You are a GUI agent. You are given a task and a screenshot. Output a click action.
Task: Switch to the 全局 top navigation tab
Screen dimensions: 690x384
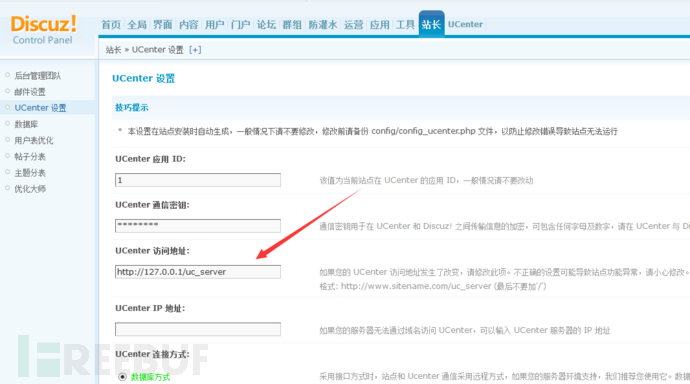pyautogui.click(x=137, y=25)
